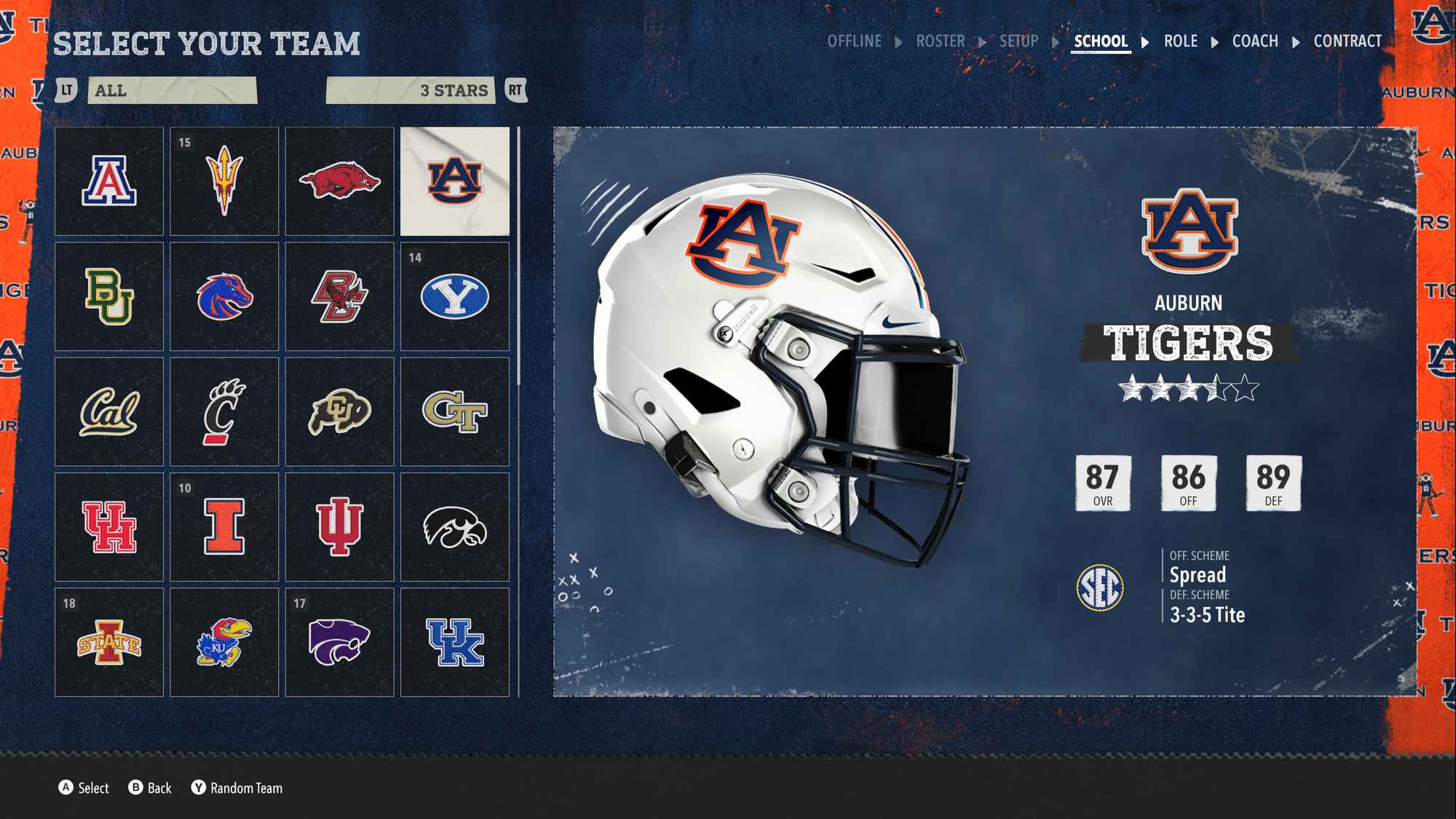Choose the Arizona State pitchfork logo

224,181
